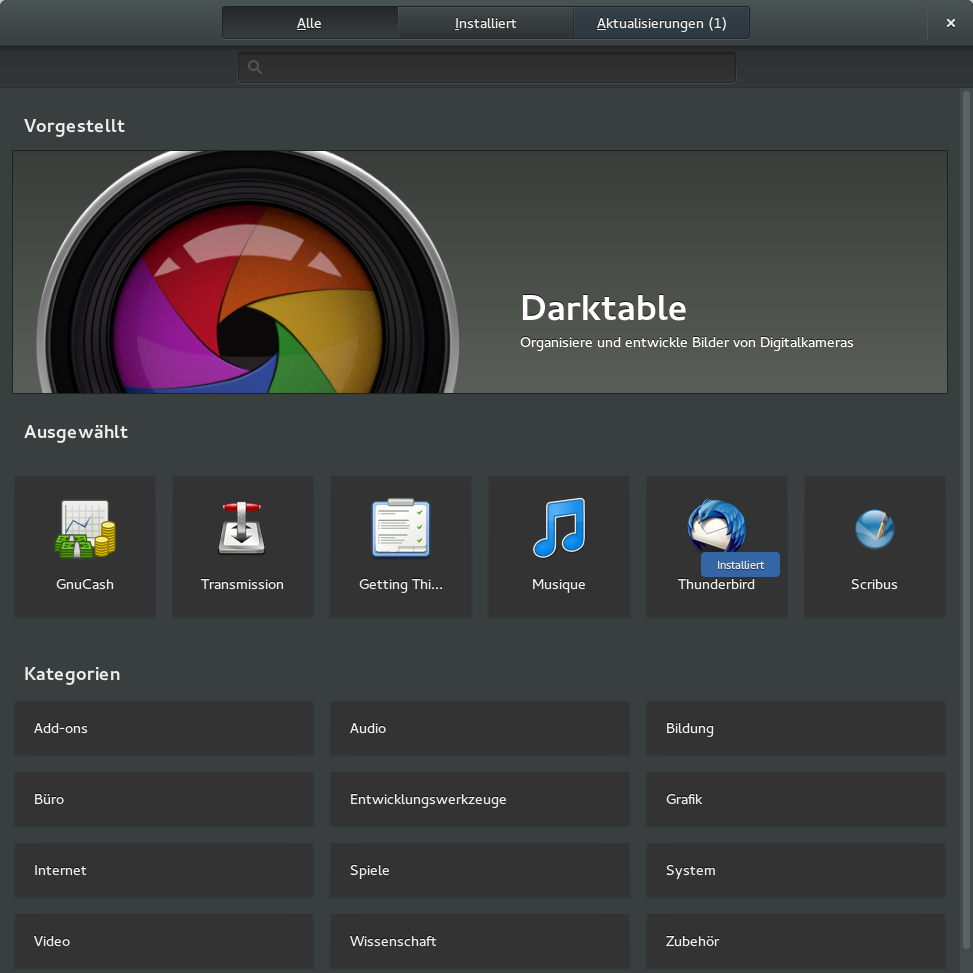The image size is (973, 973).
Task: Open the Video category
Action: click(x=164, y=941)
